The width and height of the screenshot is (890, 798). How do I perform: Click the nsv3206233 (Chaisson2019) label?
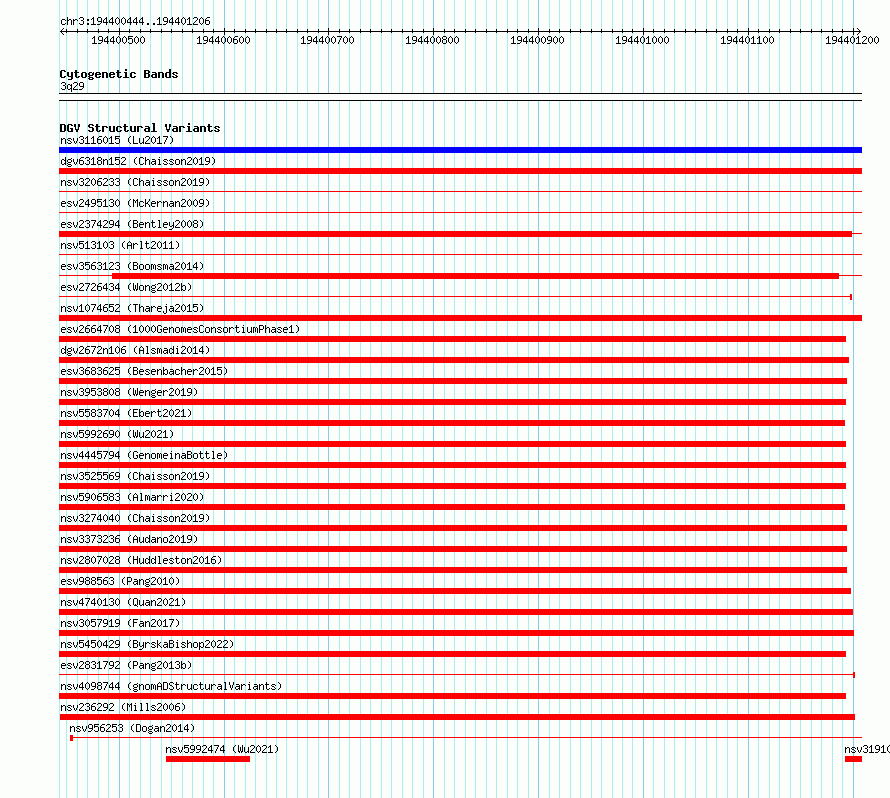pyautogui.click(x=135, y=182)
